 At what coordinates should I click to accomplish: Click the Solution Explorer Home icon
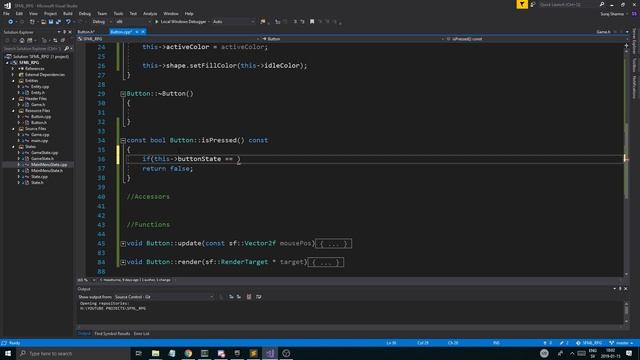click(x=22, y=40)
